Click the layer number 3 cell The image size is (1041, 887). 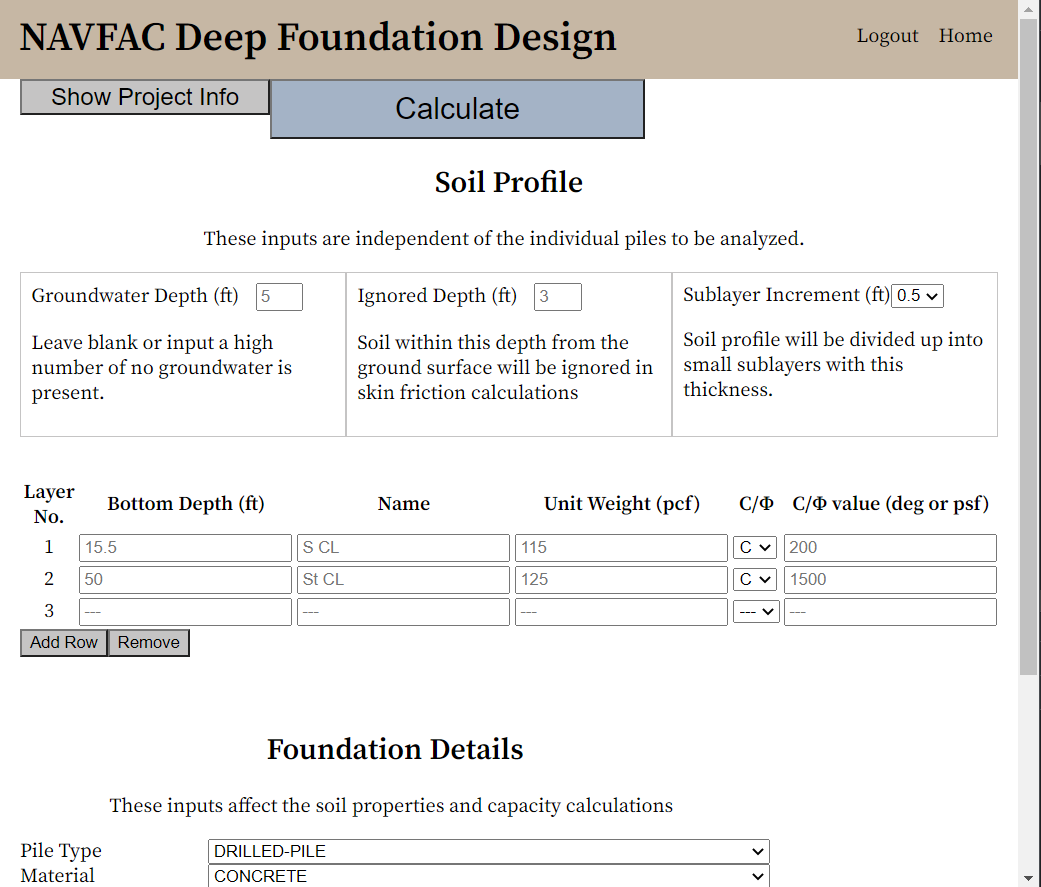49,611
